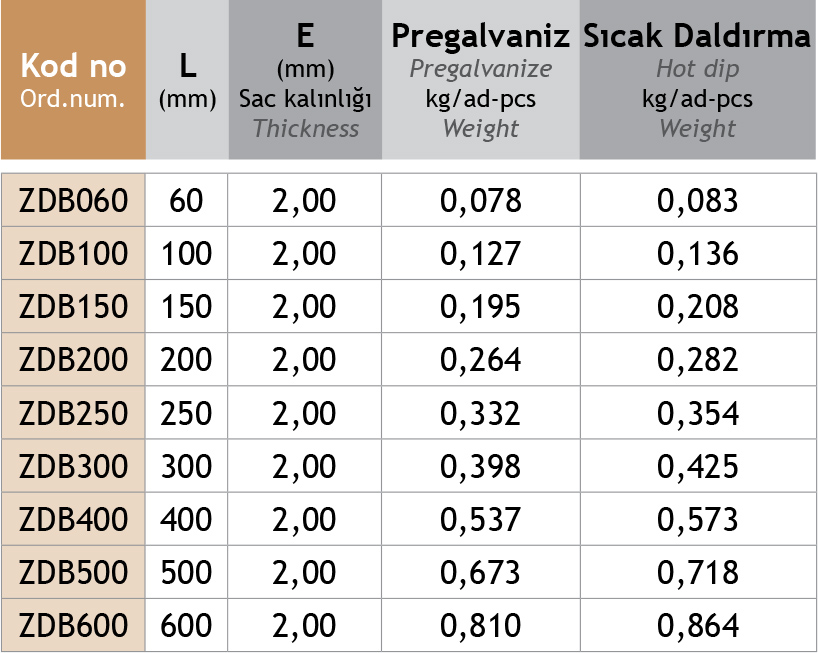This screenshot has width=818, height=653.
Task: Select hot dip weight 0,864 cell
Action: [x=698, y=626]
